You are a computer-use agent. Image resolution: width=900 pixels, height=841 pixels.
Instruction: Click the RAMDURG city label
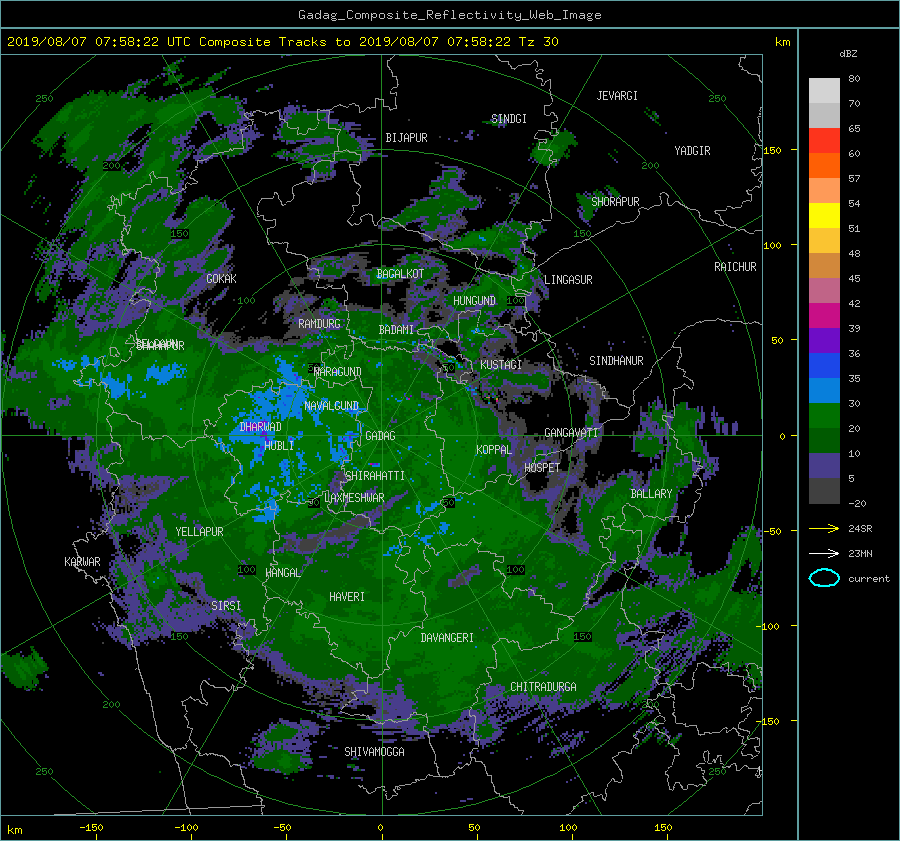(x=319, y=324)
